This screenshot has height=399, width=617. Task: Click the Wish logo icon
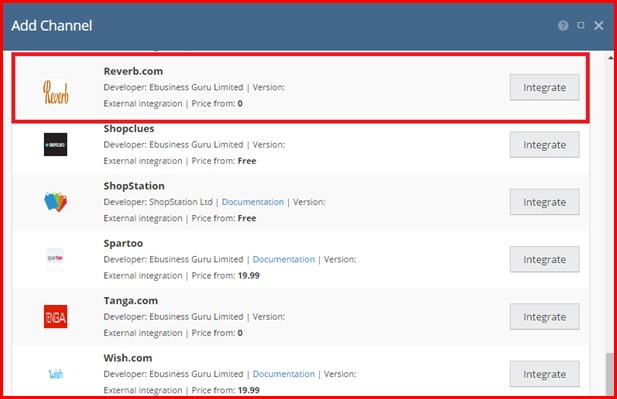pos(55,374)
